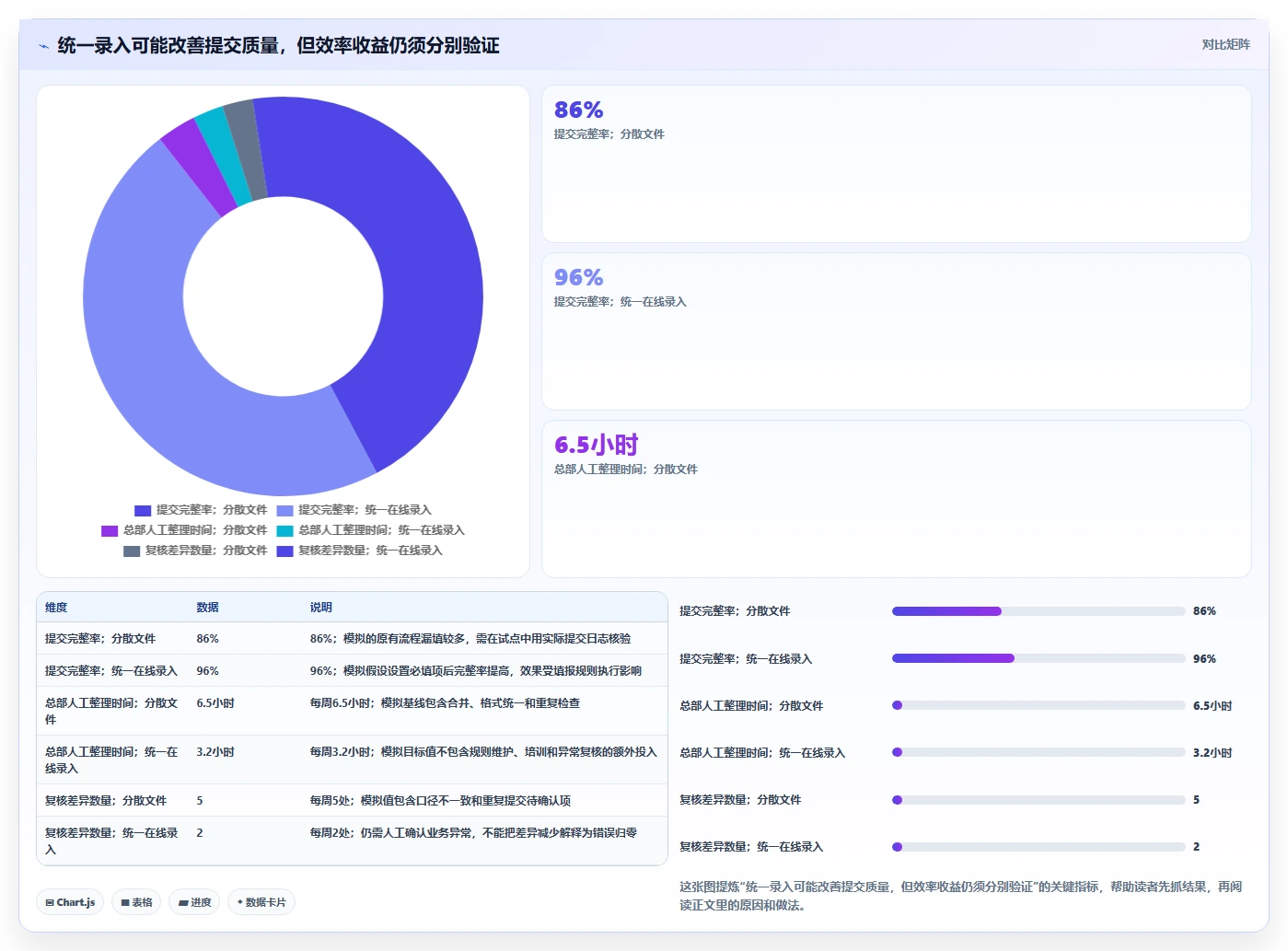Toggle legend swatch 总部人工整理时间；统一在线录入
1288x951 pixels.
(284, 530)
